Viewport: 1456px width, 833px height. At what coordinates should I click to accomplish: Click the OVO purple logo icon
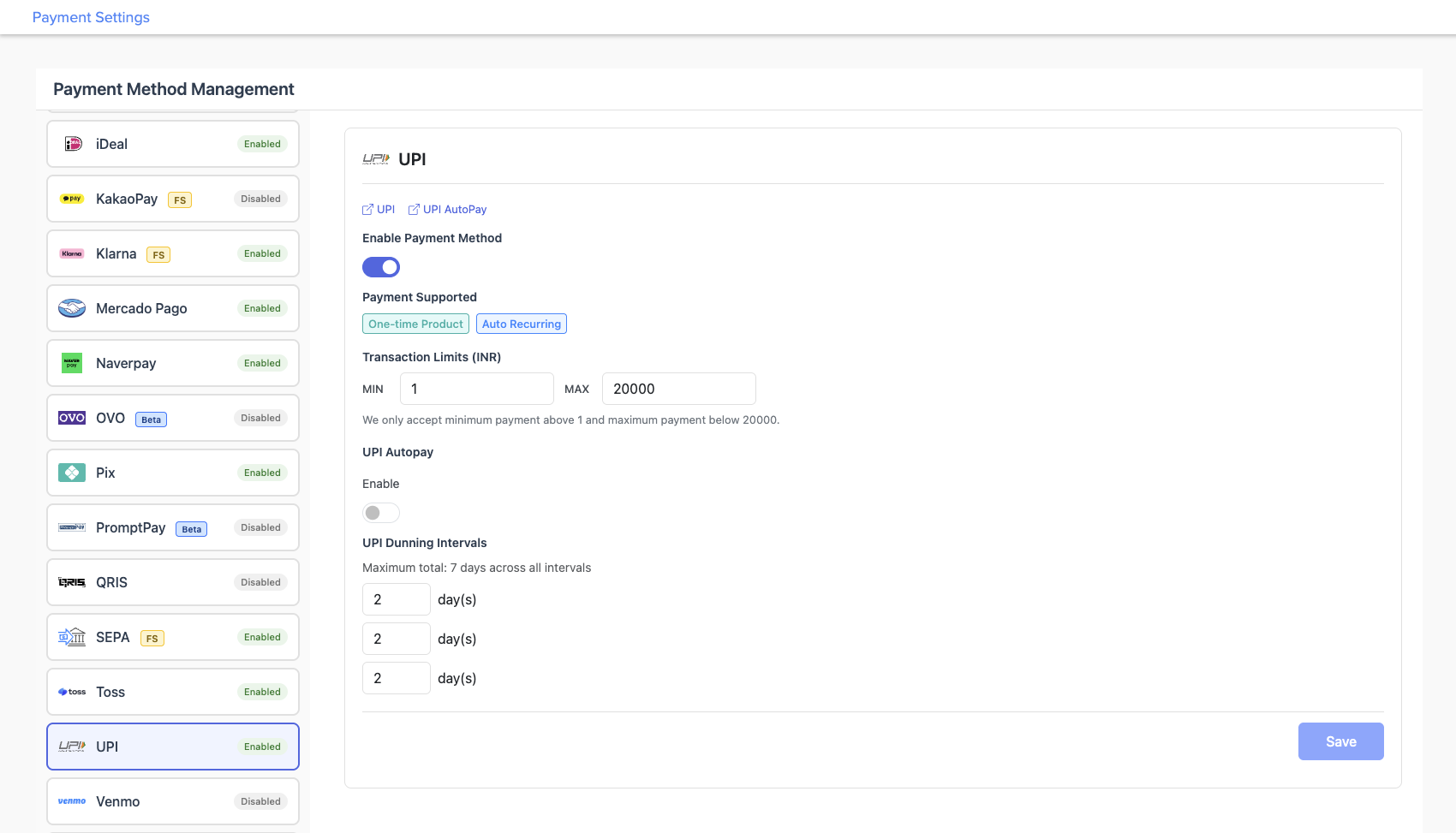tap(72, 418)
